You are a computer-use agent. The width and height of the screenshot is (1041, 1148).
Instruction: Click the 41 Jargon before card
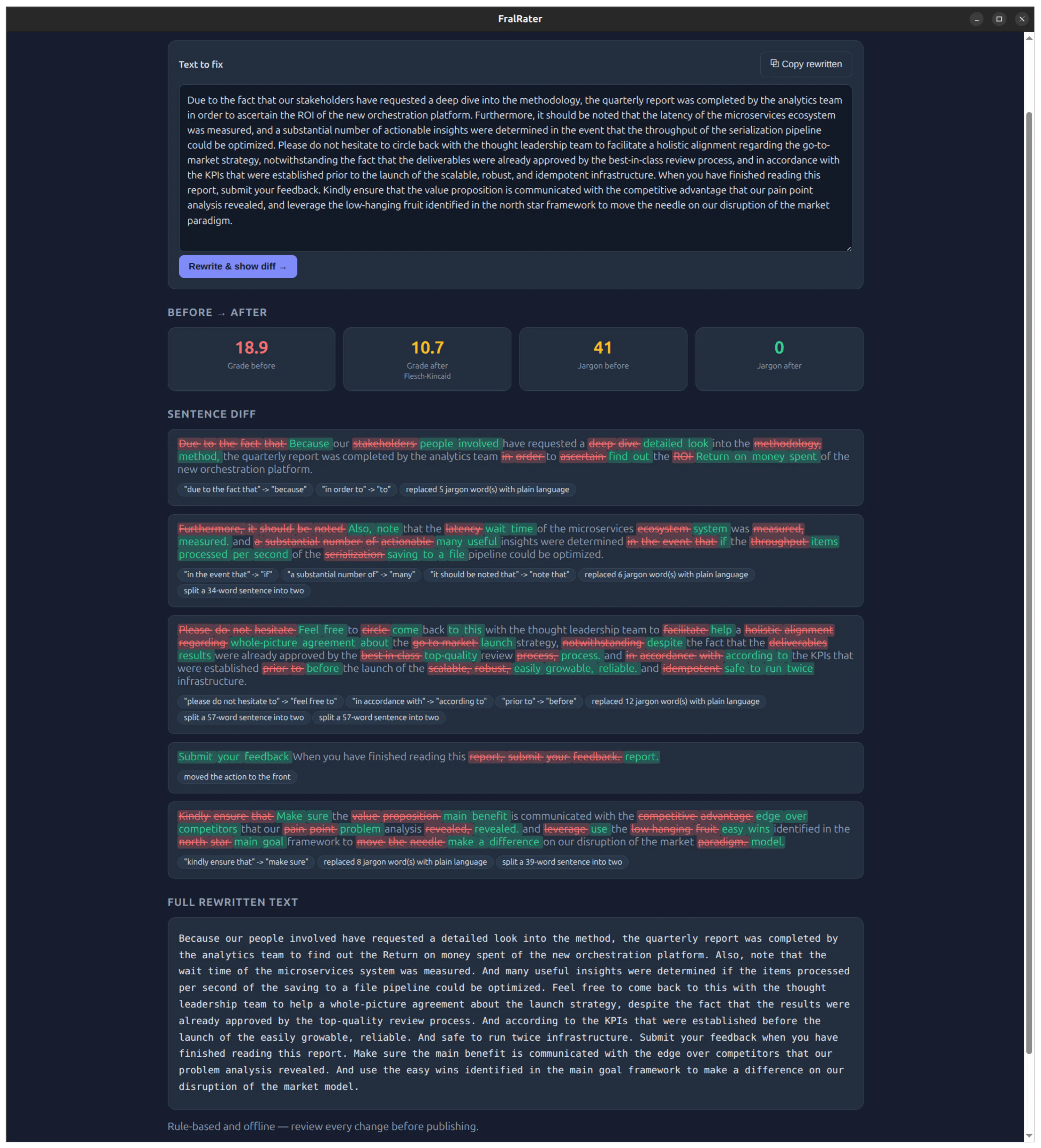(603, 359)
